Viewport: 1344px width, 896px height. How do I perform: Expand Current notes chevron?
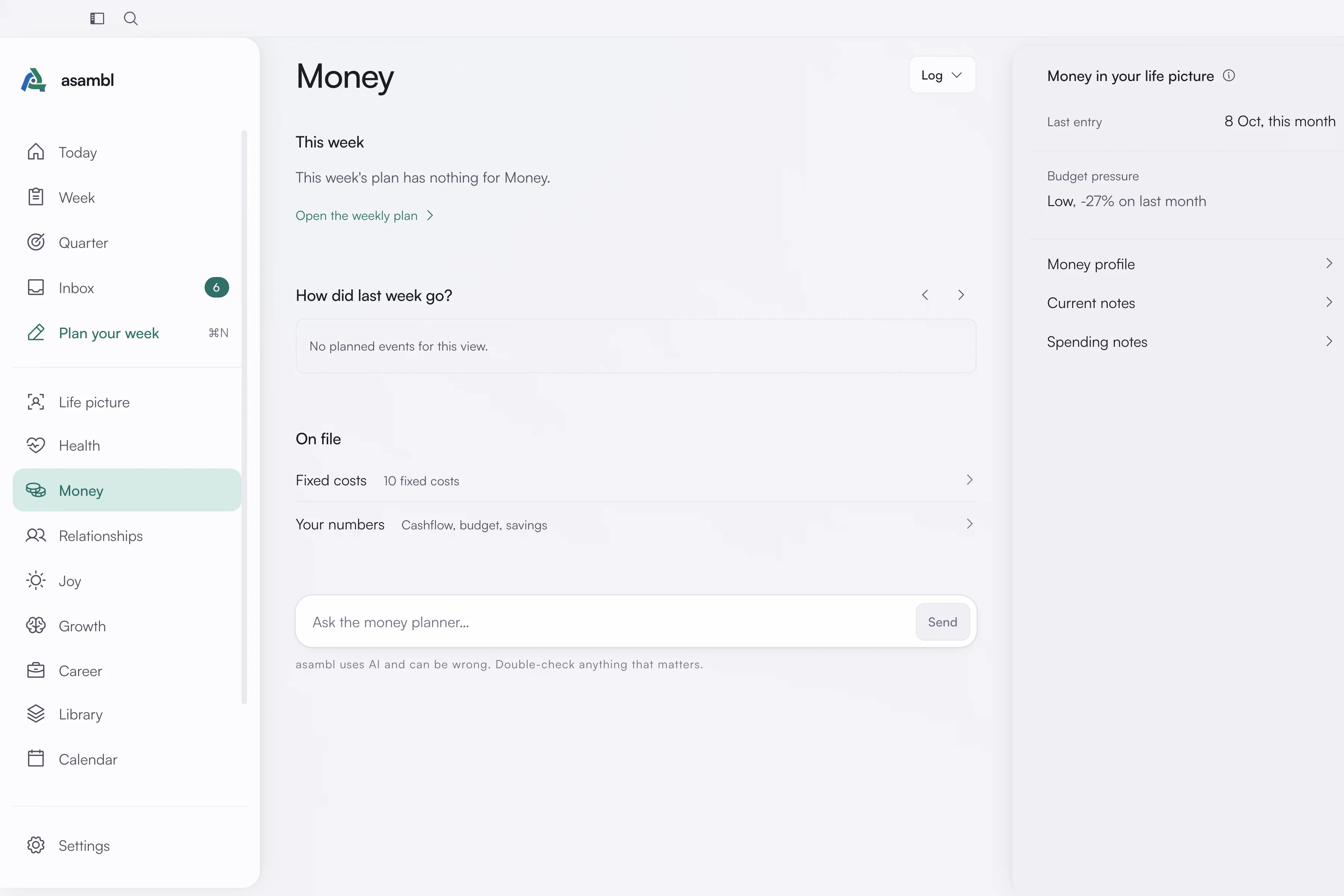1329,302
